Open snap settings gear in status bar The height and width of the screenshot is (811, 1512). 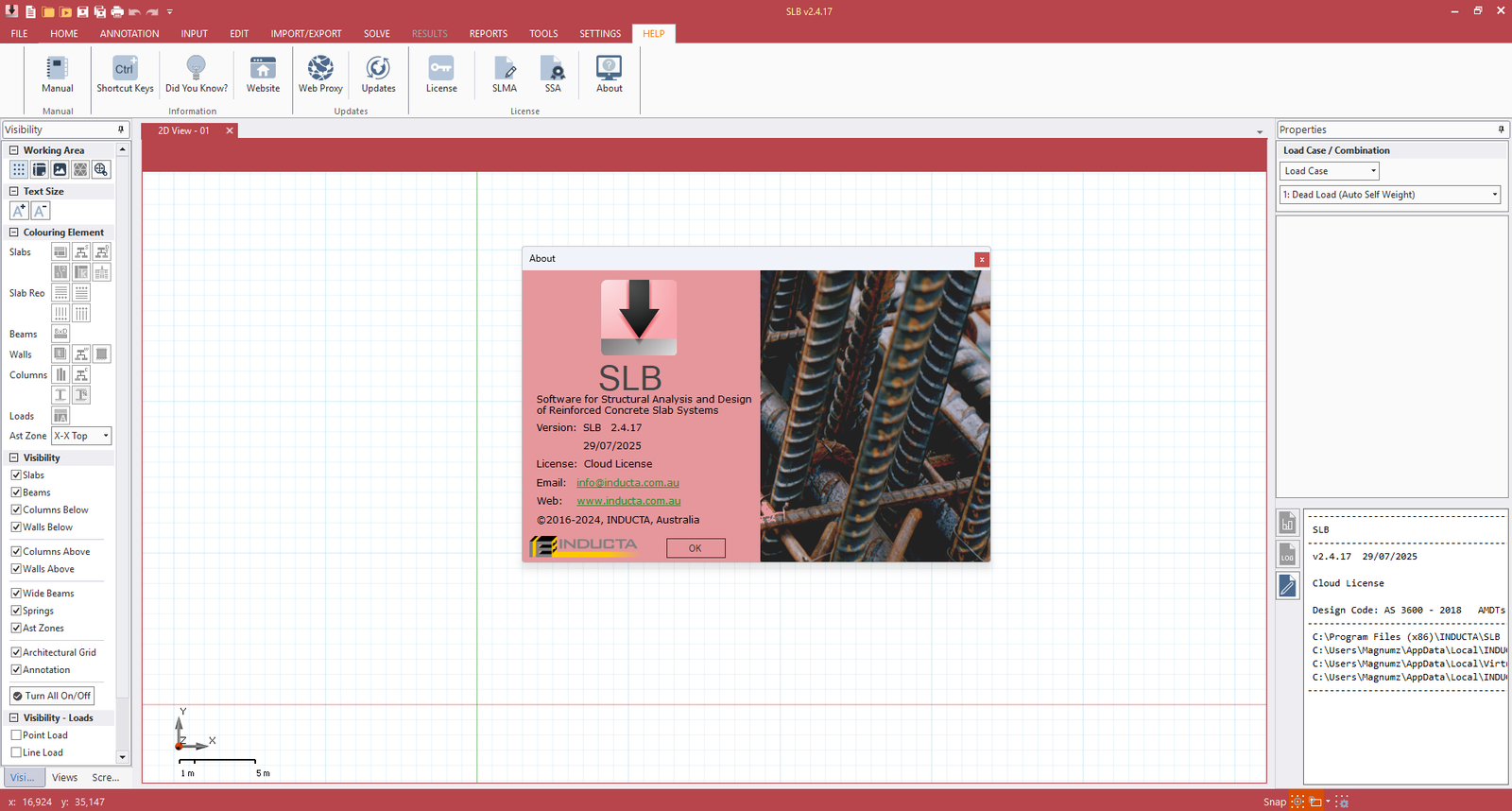(x=1342, y=802)
